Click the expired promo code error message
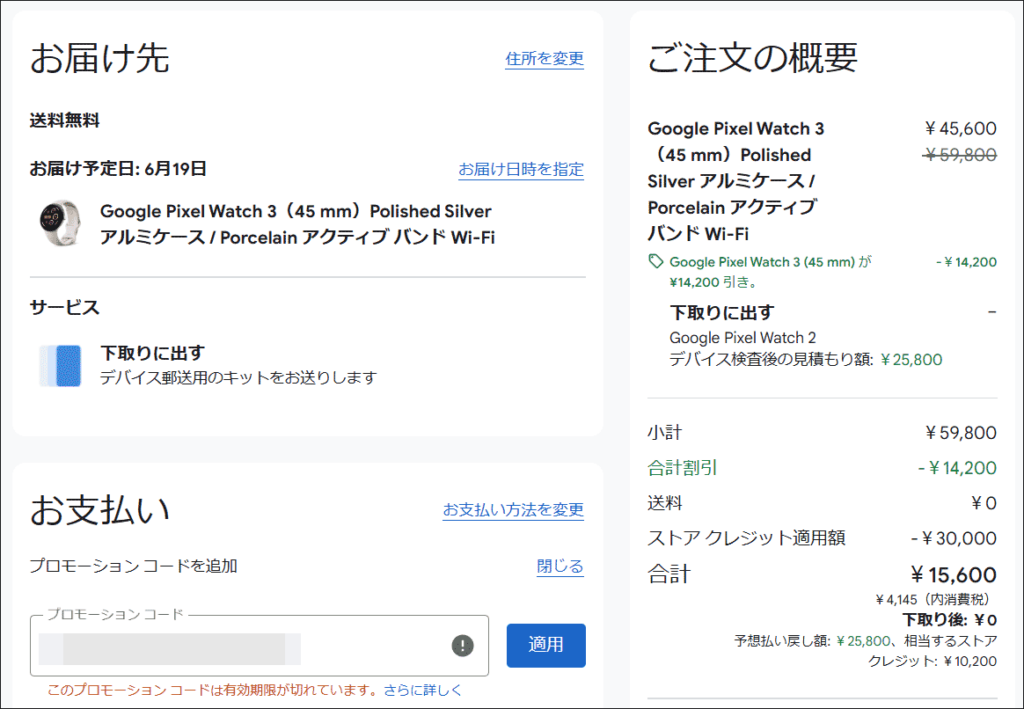Image resolution: width=1024 pixels, height=709 pixels. [x=212, y=689]
